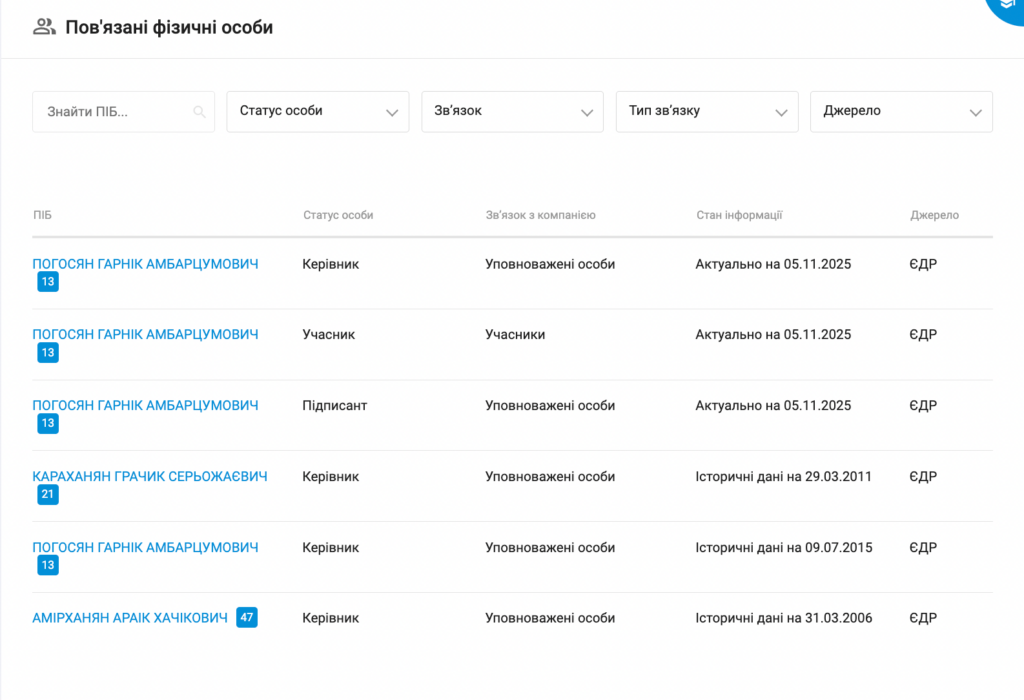Expand the Джерело filter dropdown

pos(901,111)
